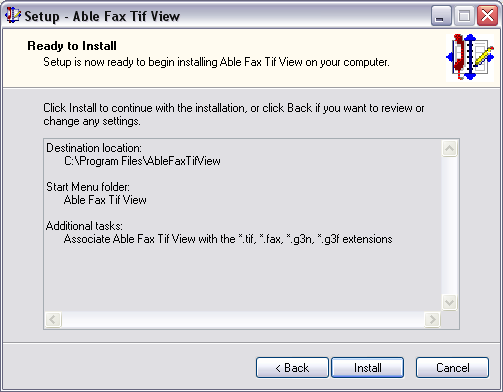Minimize the setup window
This screenshot has height=392, width=503.
tap(441, 16)
